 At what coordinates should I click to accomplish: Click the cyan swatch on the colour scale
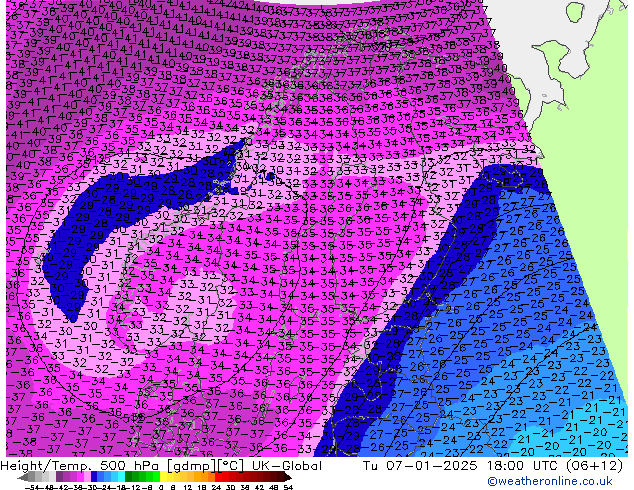point(122,477)
